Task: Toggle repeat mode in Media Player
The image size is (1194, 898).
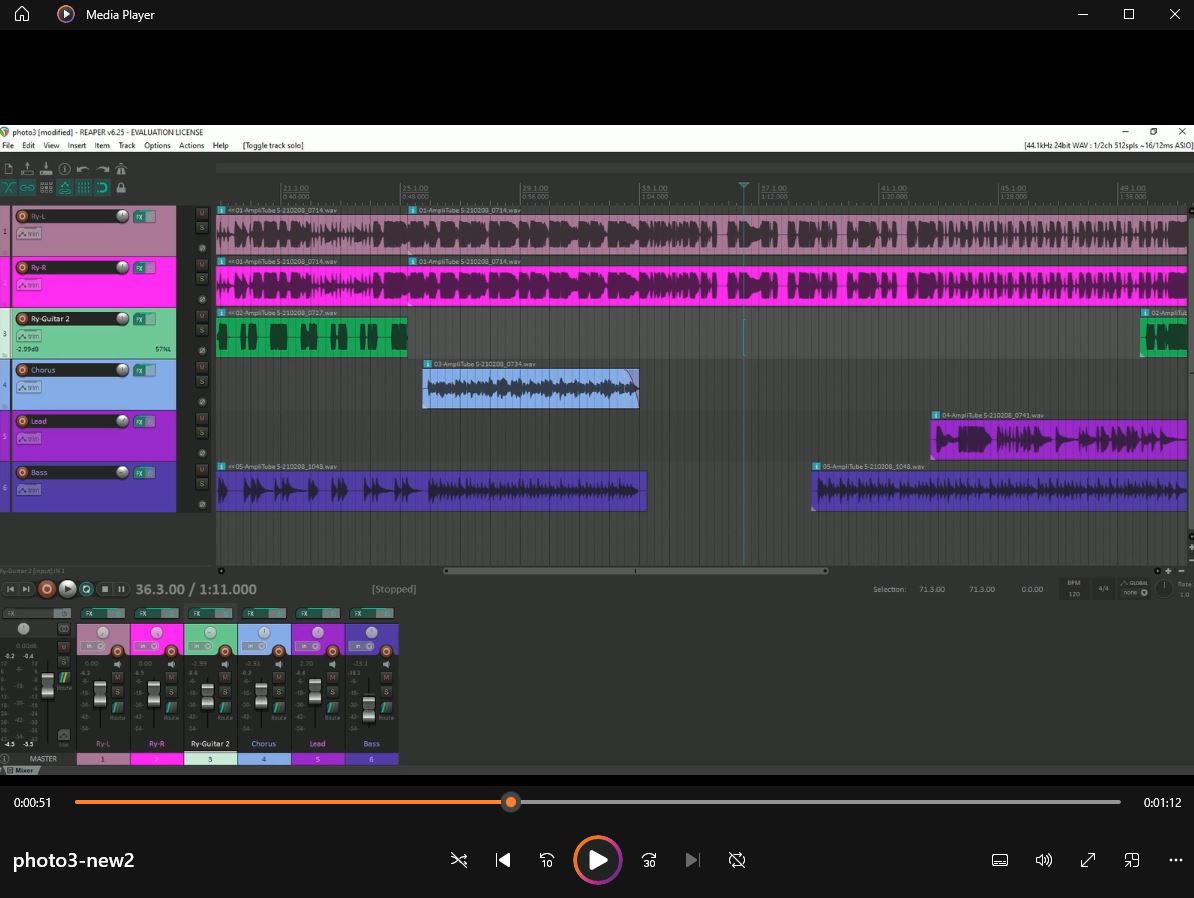Action: point(736,860)
